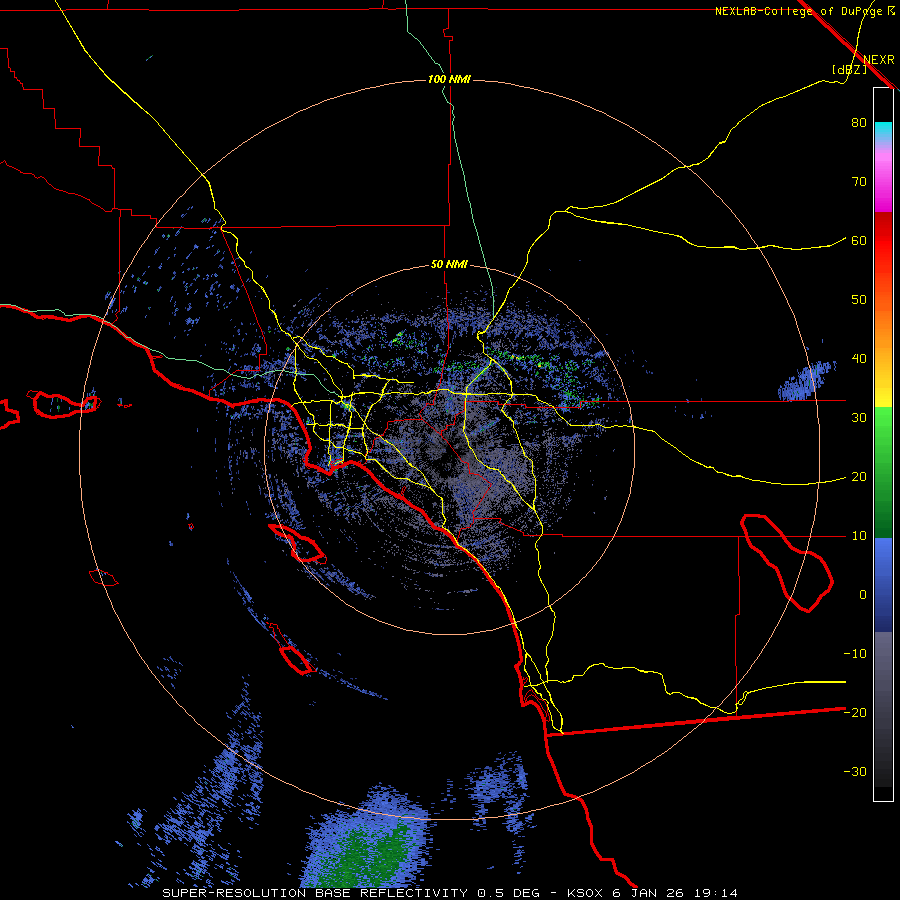The image size is (900, 900).
Task: Click the NEXLAB-College of DuPage title text
Action: pyautogui.click(x=798, y=11)
